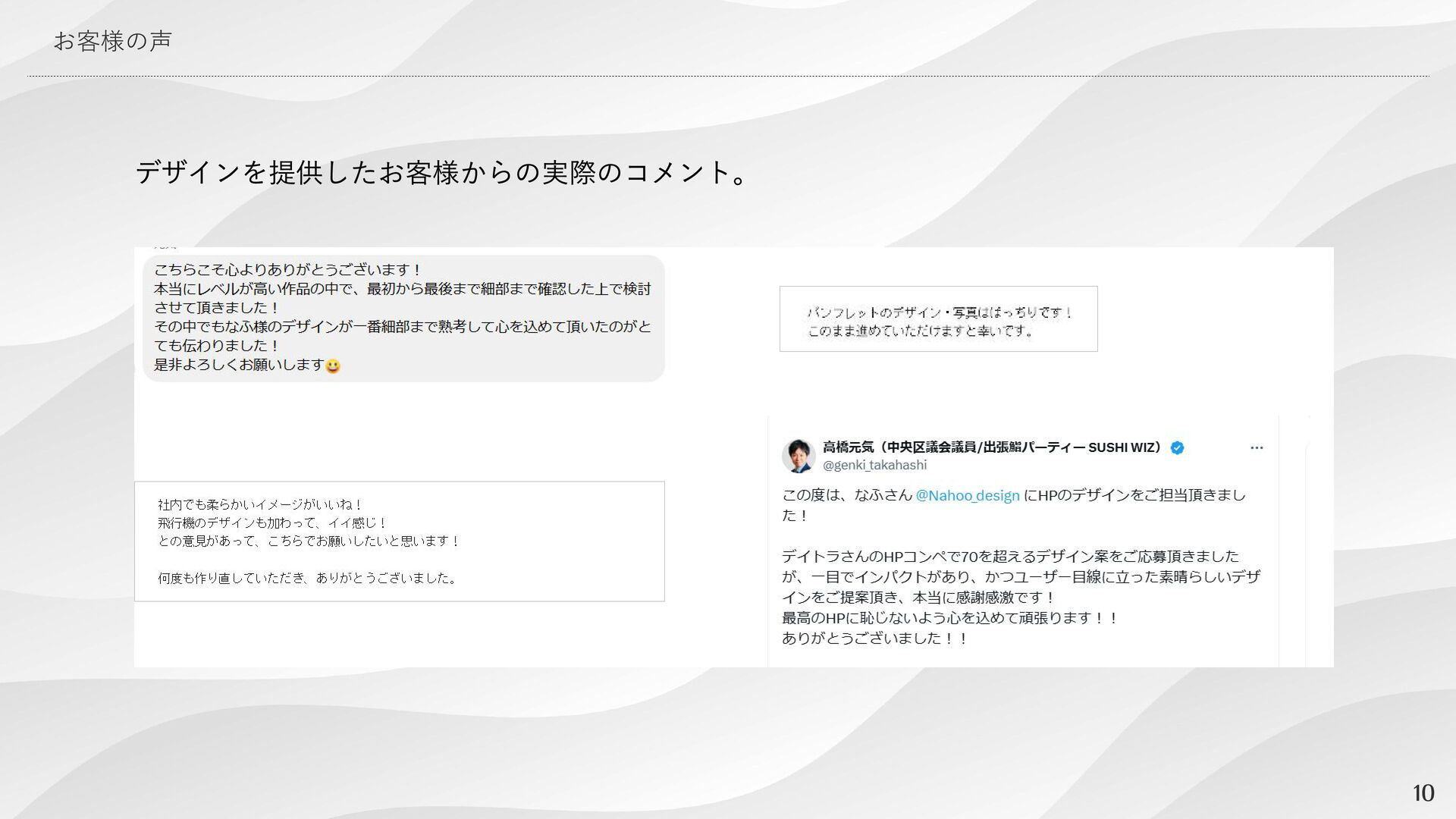Click the blue verified badge icon
Image resolution: width=1456 pixels, height=819 pixels.
point(1177,448)
